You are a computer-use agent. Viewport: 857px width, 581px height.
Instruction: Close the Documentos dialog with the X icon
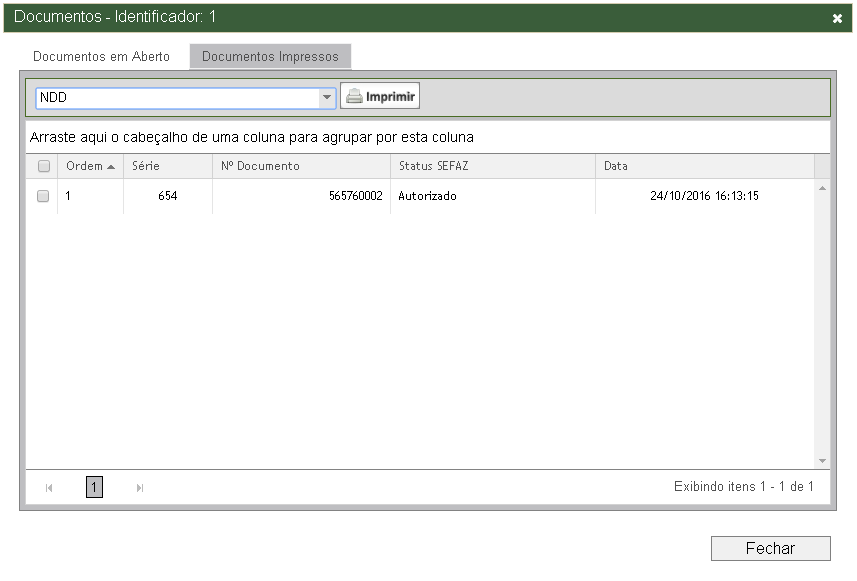(837, 19)
